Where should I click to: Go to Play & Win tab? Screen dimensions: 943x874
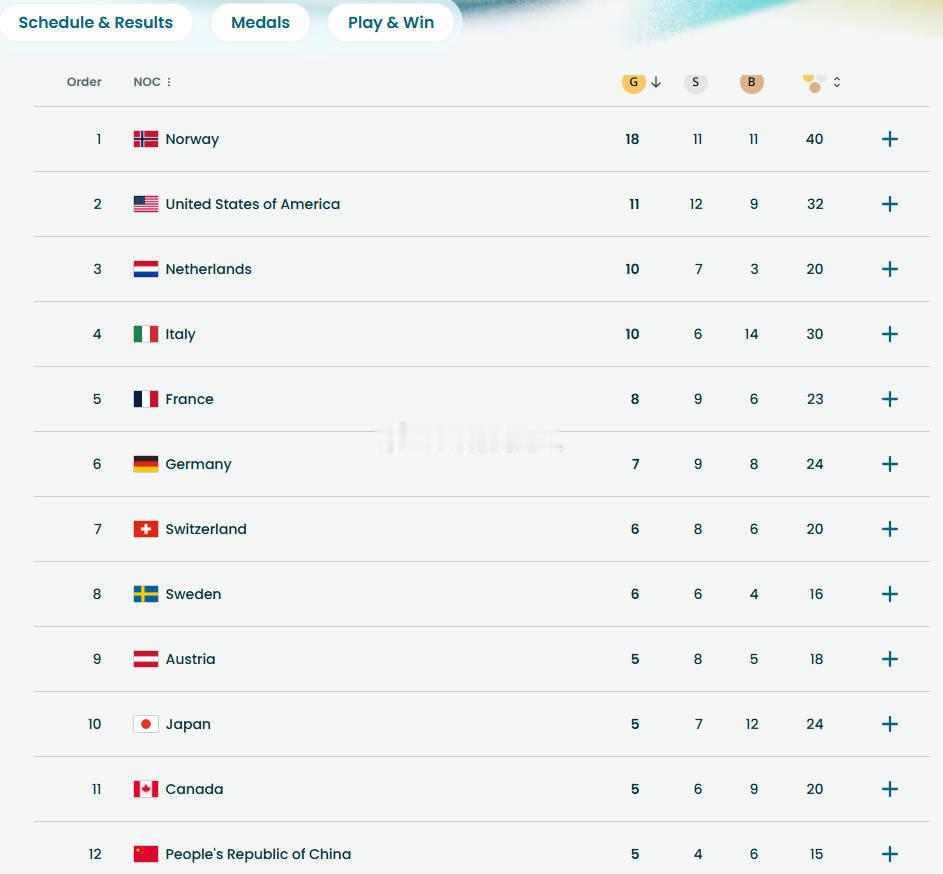391,22
